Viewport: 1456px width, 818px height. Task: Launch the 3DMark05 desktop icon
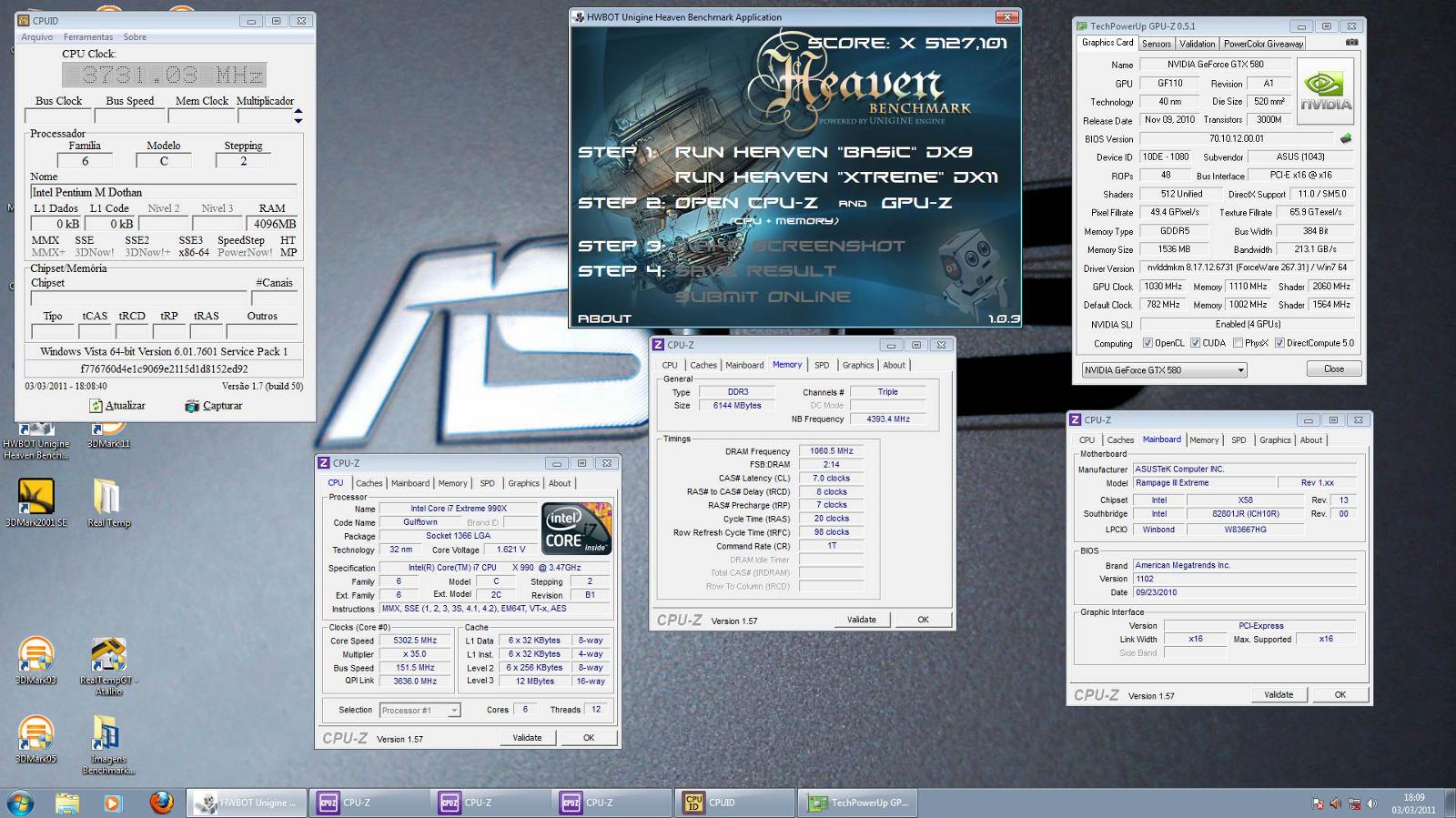pos(36,740)
